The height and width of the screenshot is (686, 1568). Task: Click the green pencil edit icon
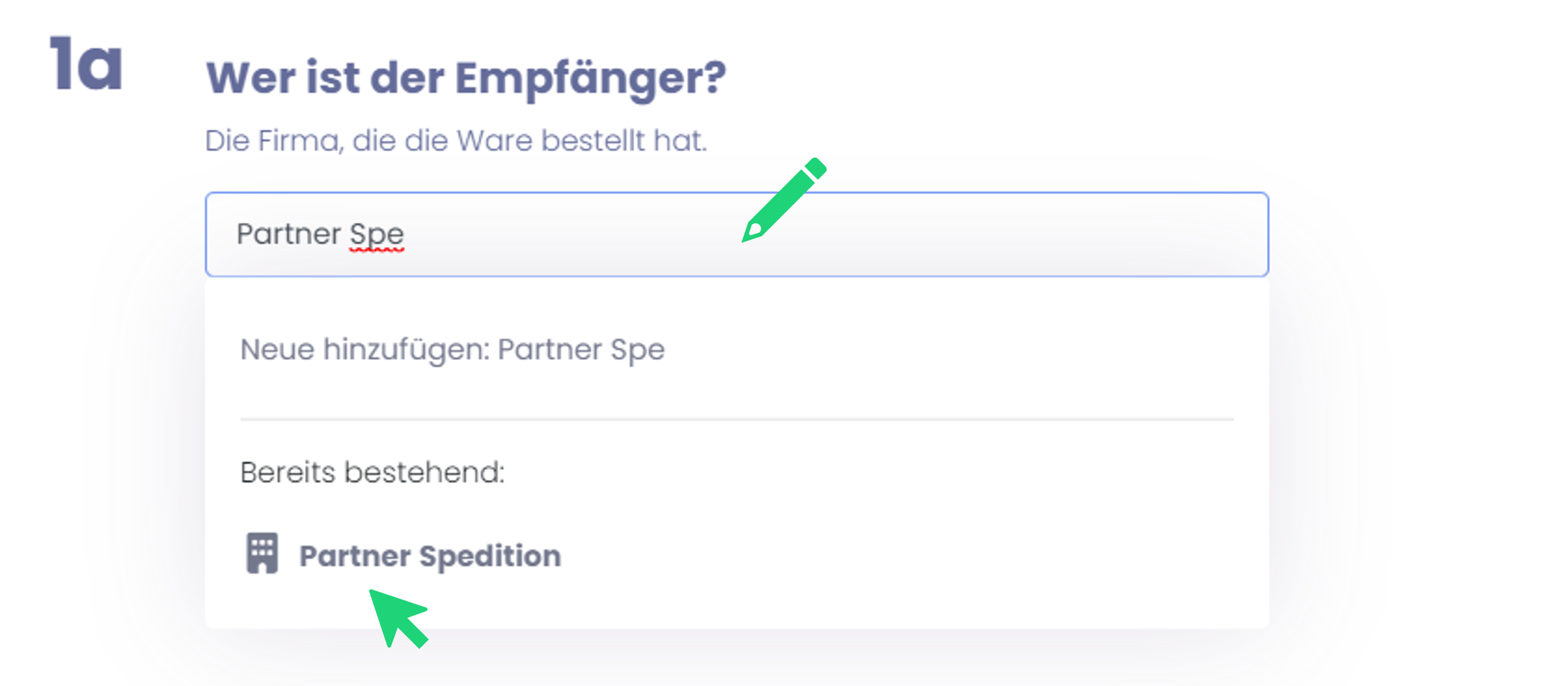784,200
